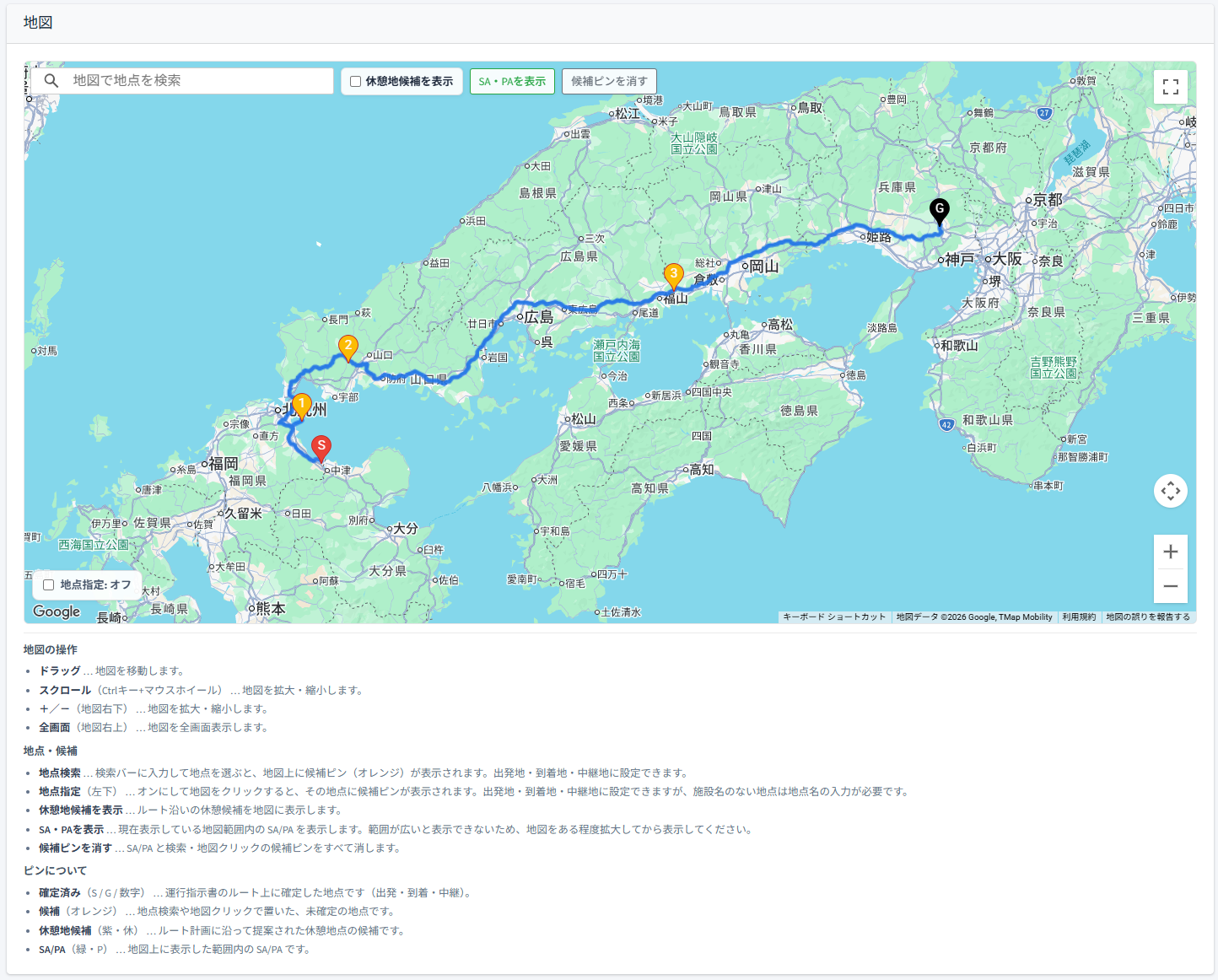Click the 和歌山 city label on map
This screenshot has height=980, width=1218.
959,346
